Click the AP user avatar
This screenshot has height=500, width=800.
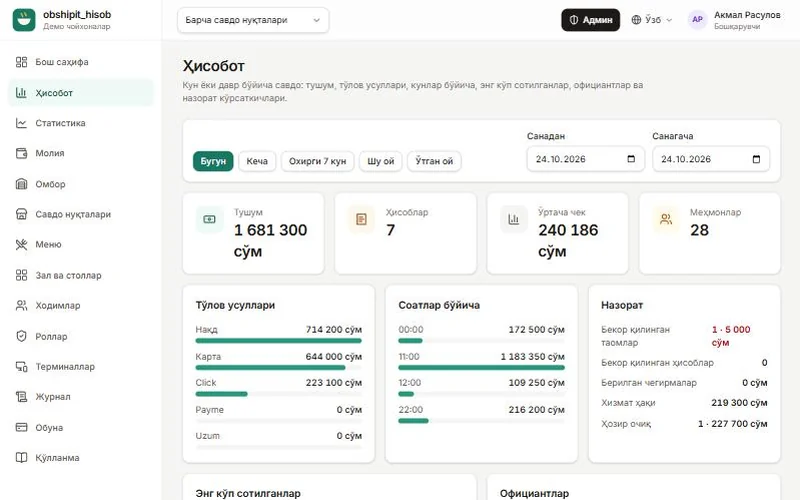tap(697, 19)
